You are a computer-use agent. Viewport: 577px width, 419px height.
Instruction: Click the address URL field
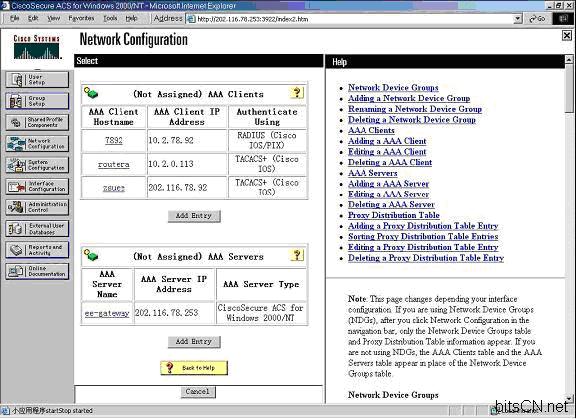click(x=354, y=19)
